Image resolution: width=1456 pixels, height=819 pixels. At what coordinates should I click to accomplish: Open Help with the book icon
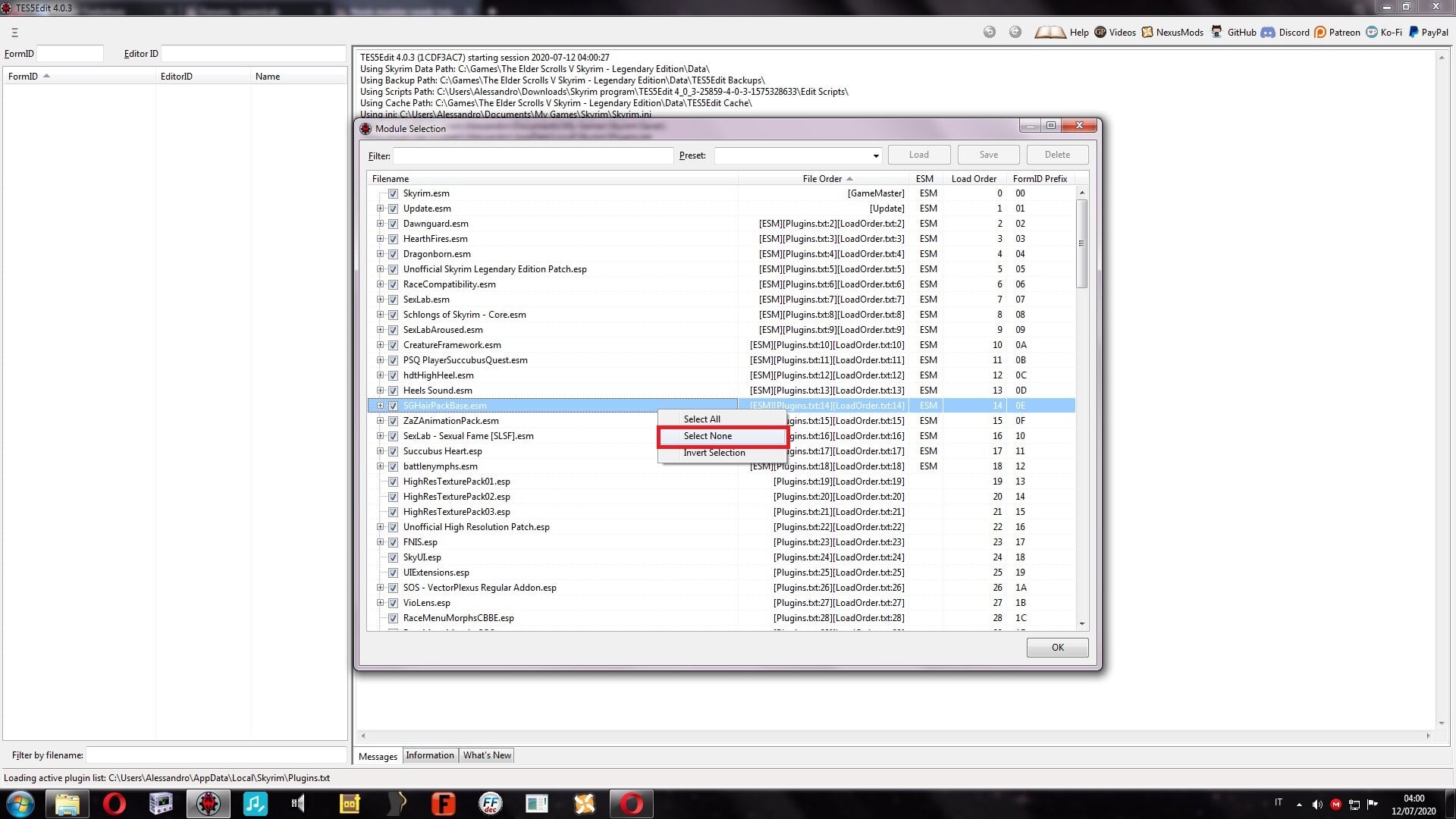[x=1061, y=32]
